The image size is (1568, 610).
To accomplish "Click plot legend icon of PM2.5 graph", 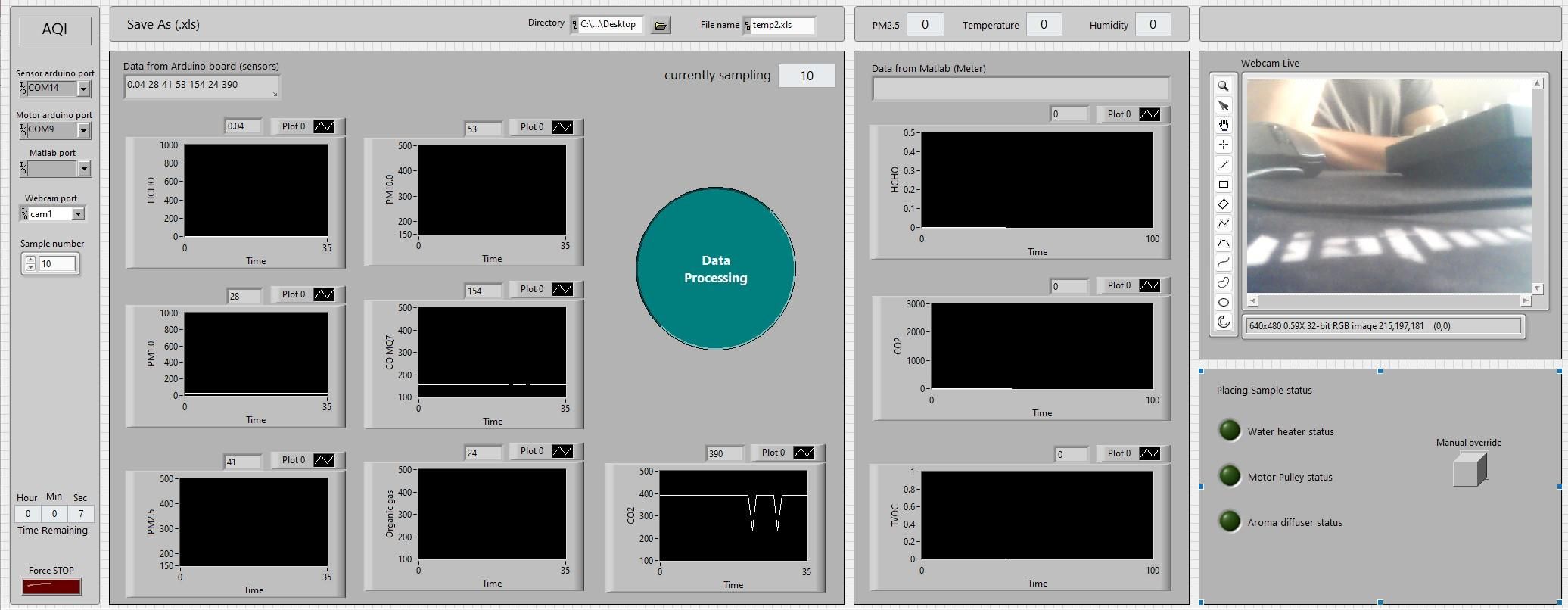I will (324, 460).
